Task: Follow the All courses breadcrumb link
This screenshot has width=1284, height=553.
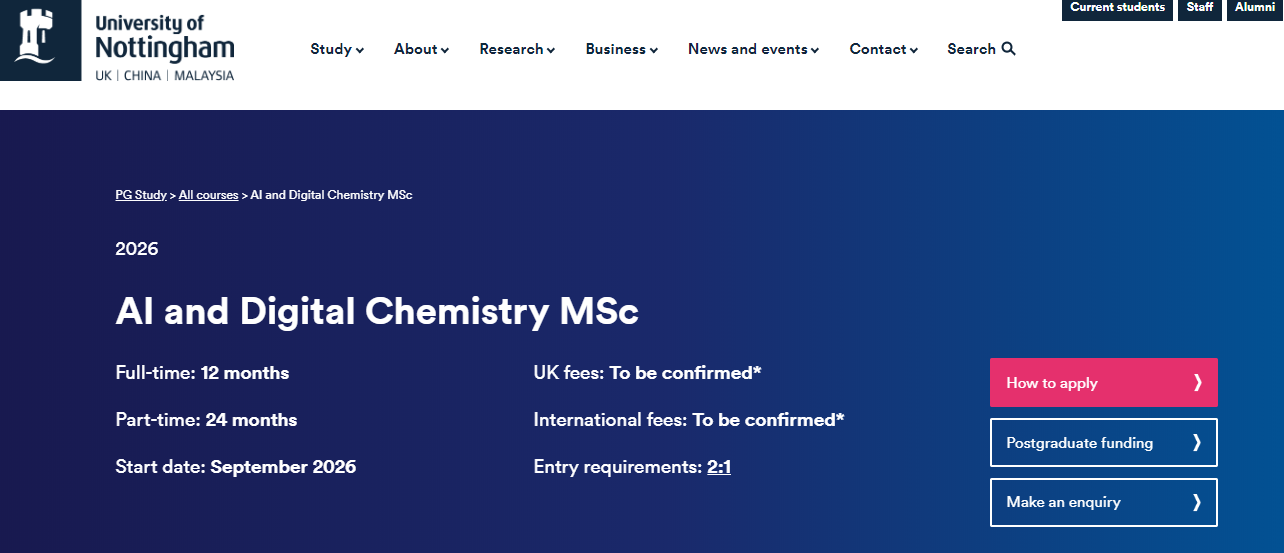Action: click(x=208, y=195)
